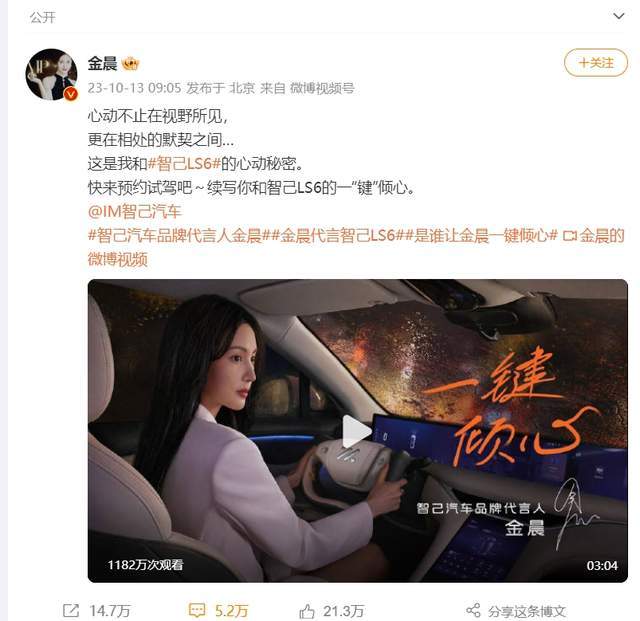Click the 分享这条博文 text
The height and width of the screenshot is (621, 640).
coord(527,611)
